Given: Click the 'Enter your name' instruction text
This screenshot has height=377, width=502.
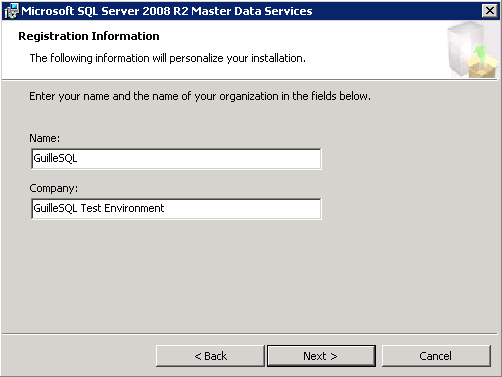Looking at the screenshot, I should point(200,96).
